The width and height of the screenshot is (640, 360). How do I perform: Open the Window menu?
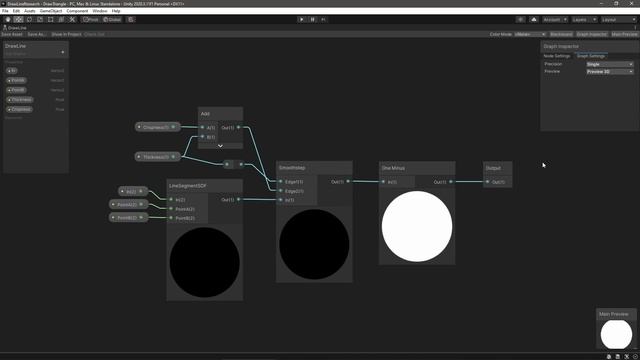100,11
